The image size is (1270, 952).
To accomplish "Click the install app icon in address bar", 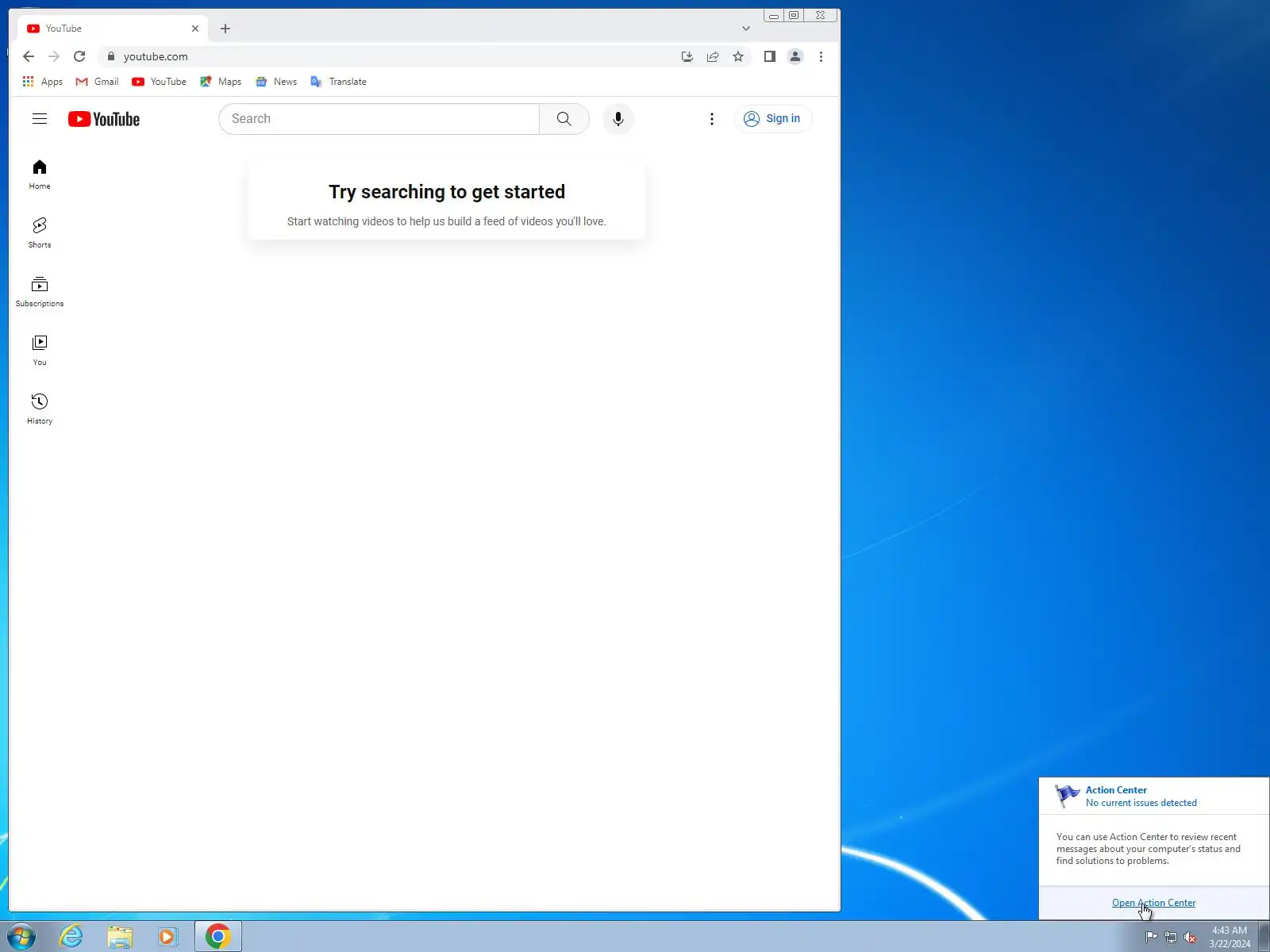I will 687,56.
